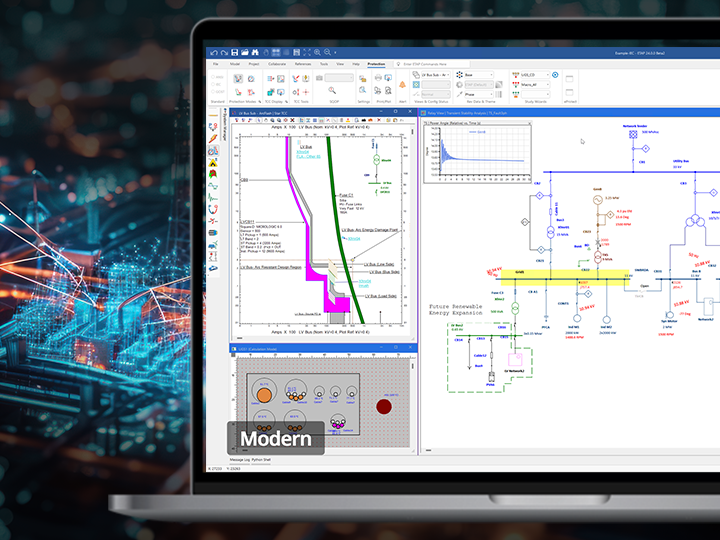Open the File menu

pos(215,63)
